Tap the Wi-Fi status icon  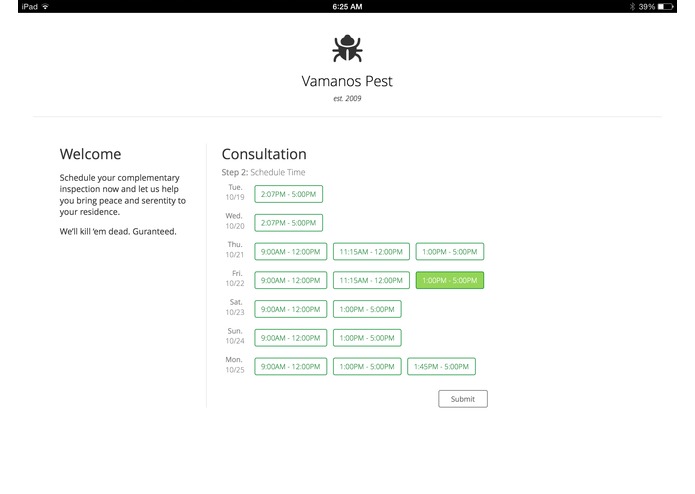[x=45, y=7]
